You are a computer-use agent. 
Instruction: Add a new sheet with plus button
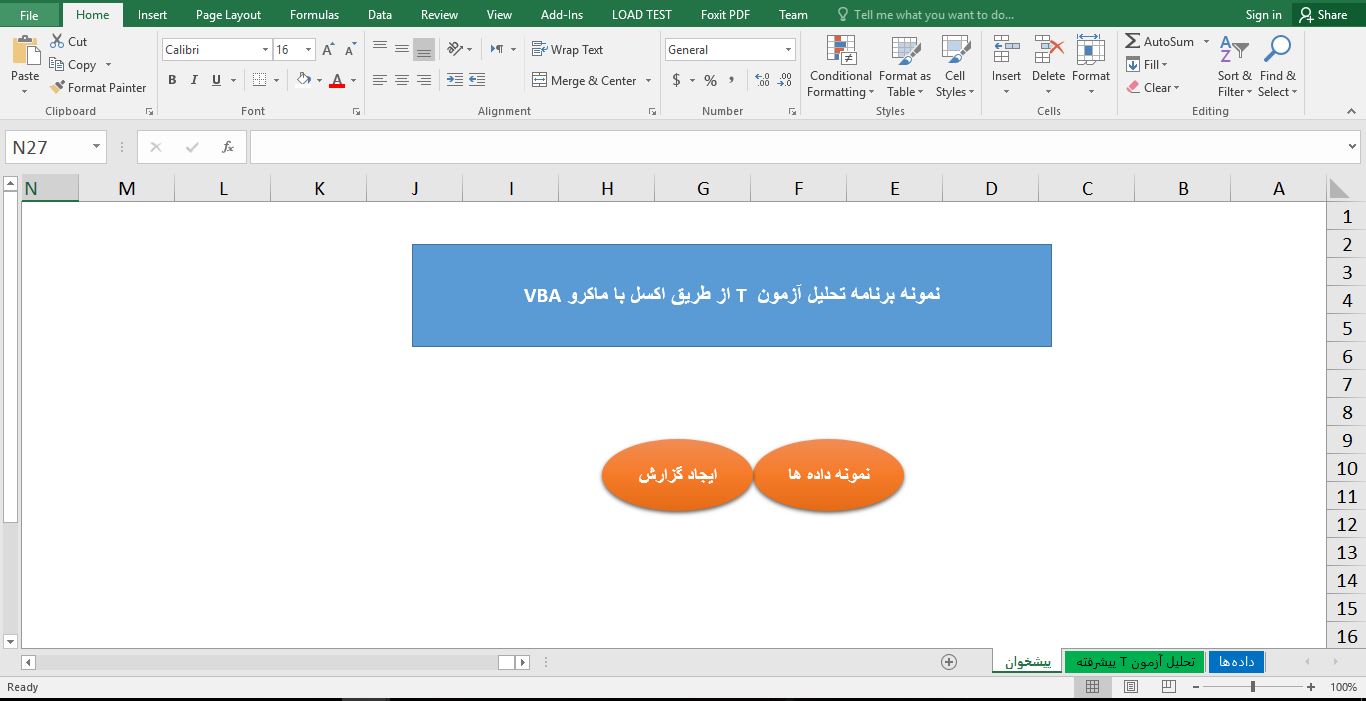pos(949,662)
